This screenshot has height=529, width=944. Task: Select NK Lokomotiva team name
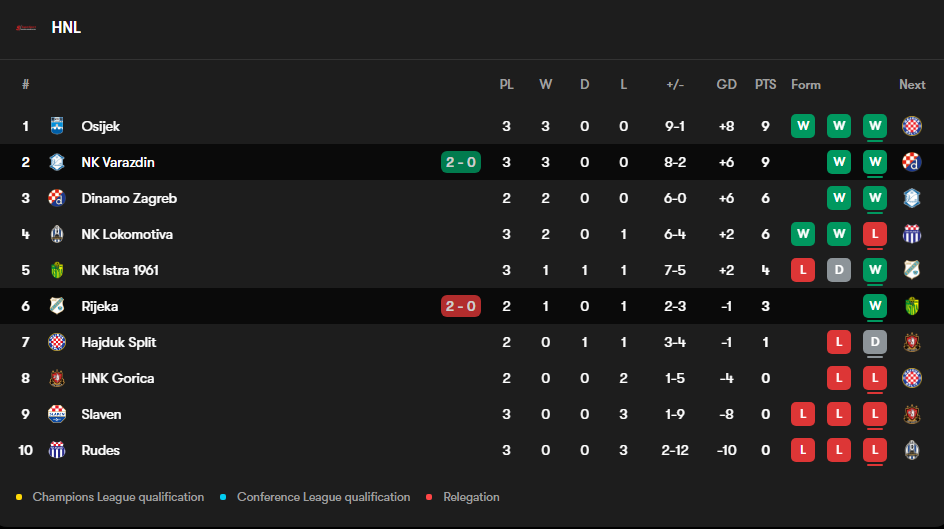point(127,234)
